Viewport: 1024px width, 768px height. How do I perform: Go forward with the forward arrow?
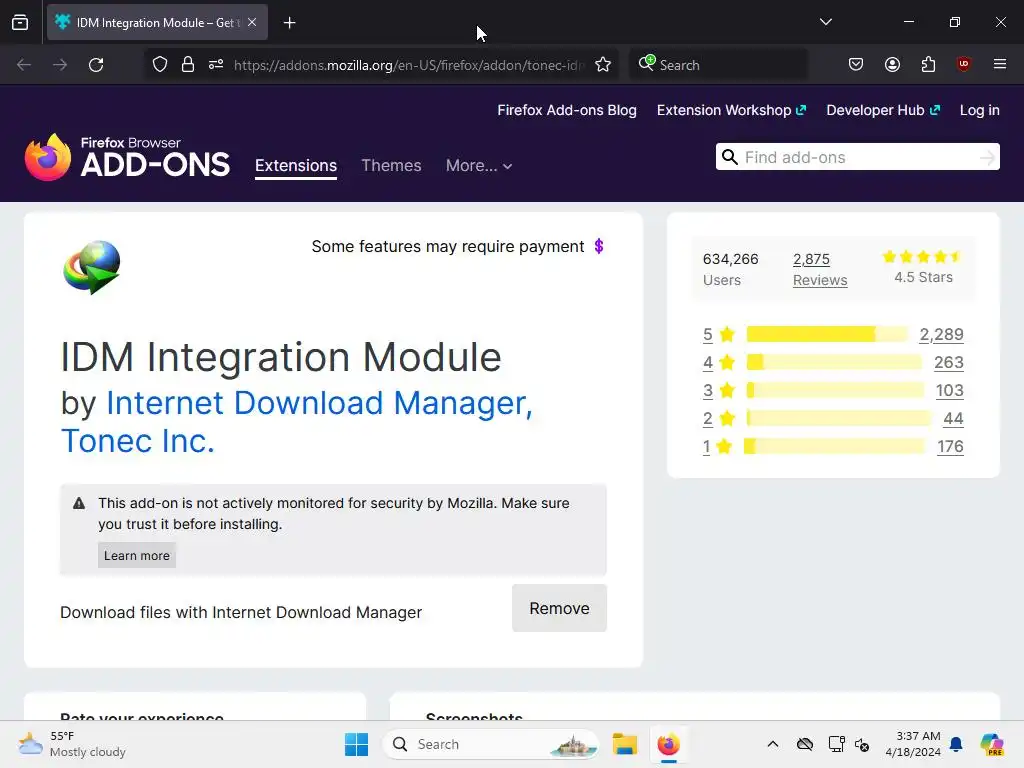[60, 65]
